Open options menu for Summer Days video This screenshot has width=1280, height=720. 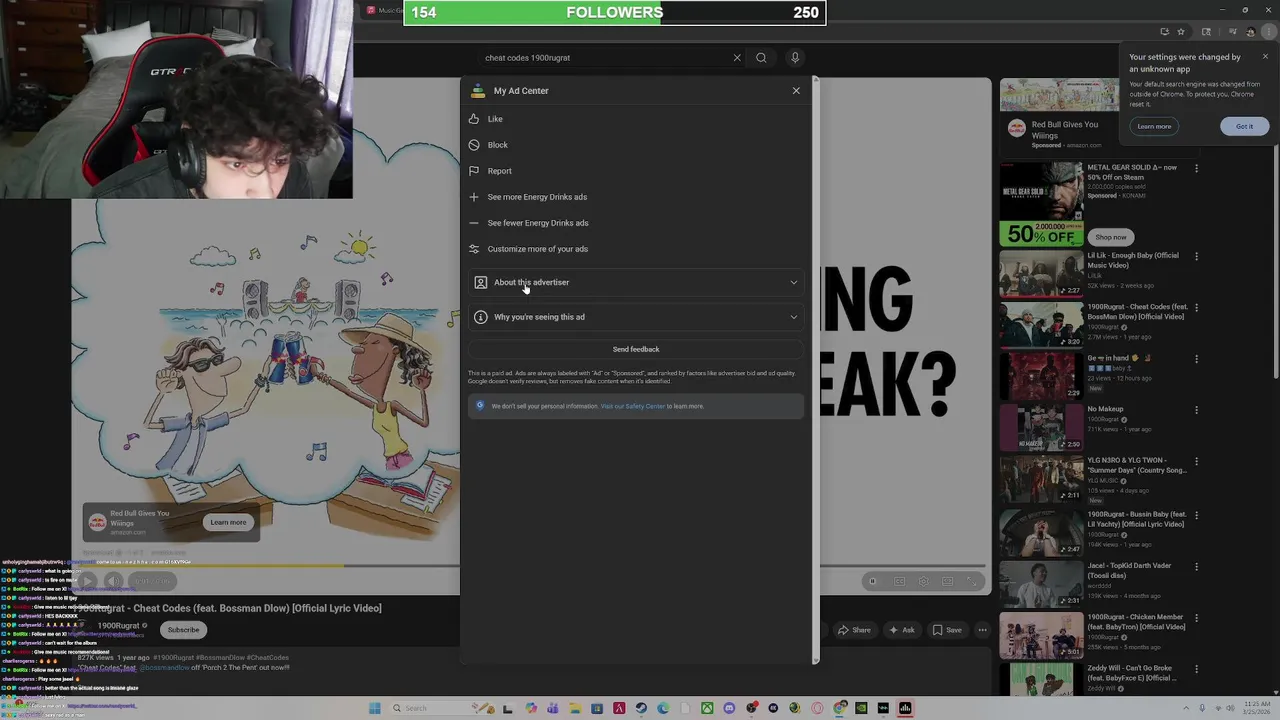[x=1196, y=461]
